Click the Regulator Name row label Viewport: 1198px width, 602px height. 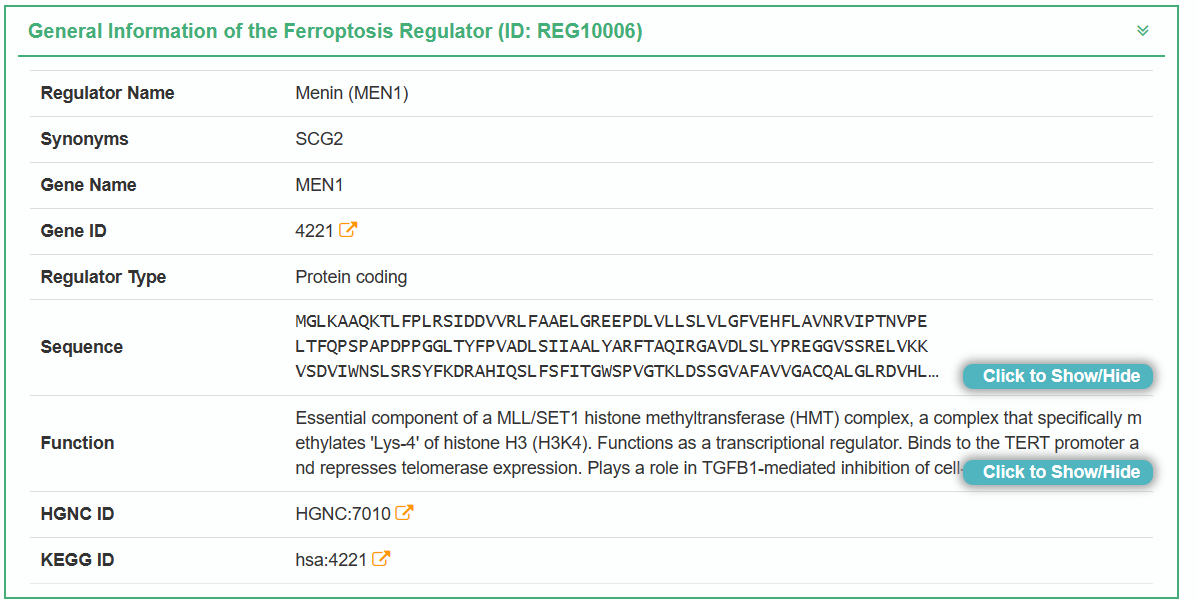pyautogui.click(x=107, y=93)
